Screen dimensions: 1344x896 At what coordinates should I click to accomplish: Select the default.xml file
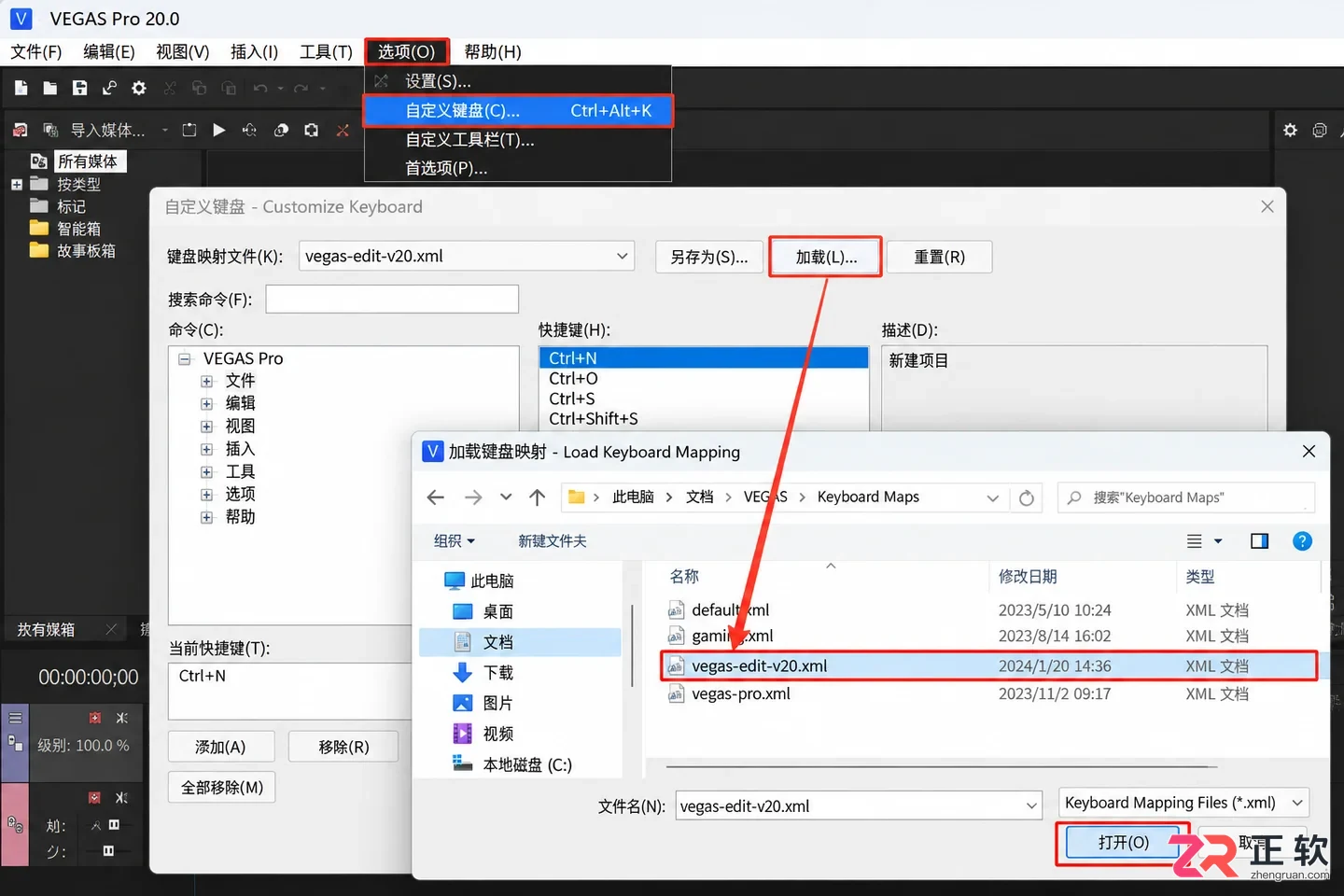point(731,610)
